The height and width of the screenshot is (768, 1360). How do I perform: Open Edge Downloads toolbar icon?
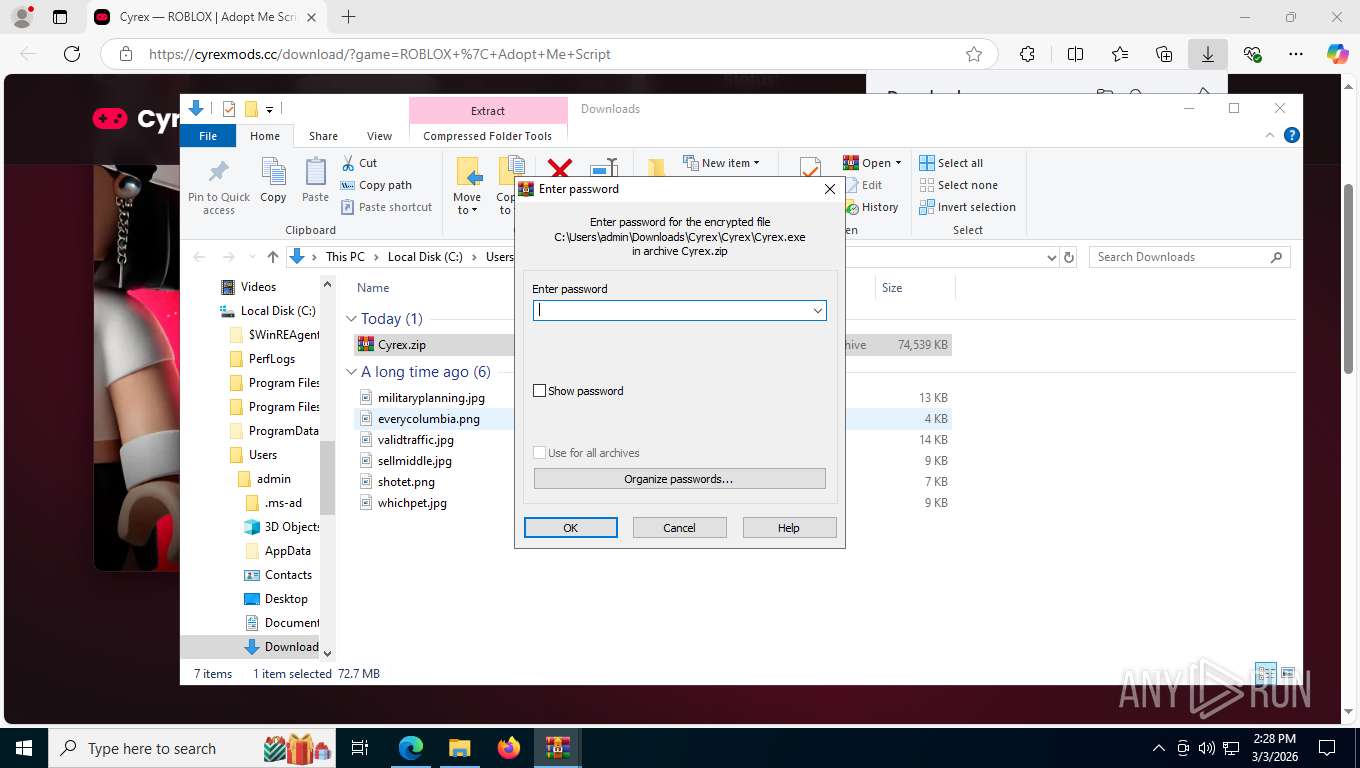pyautogui.click(x=1207, y=54)
